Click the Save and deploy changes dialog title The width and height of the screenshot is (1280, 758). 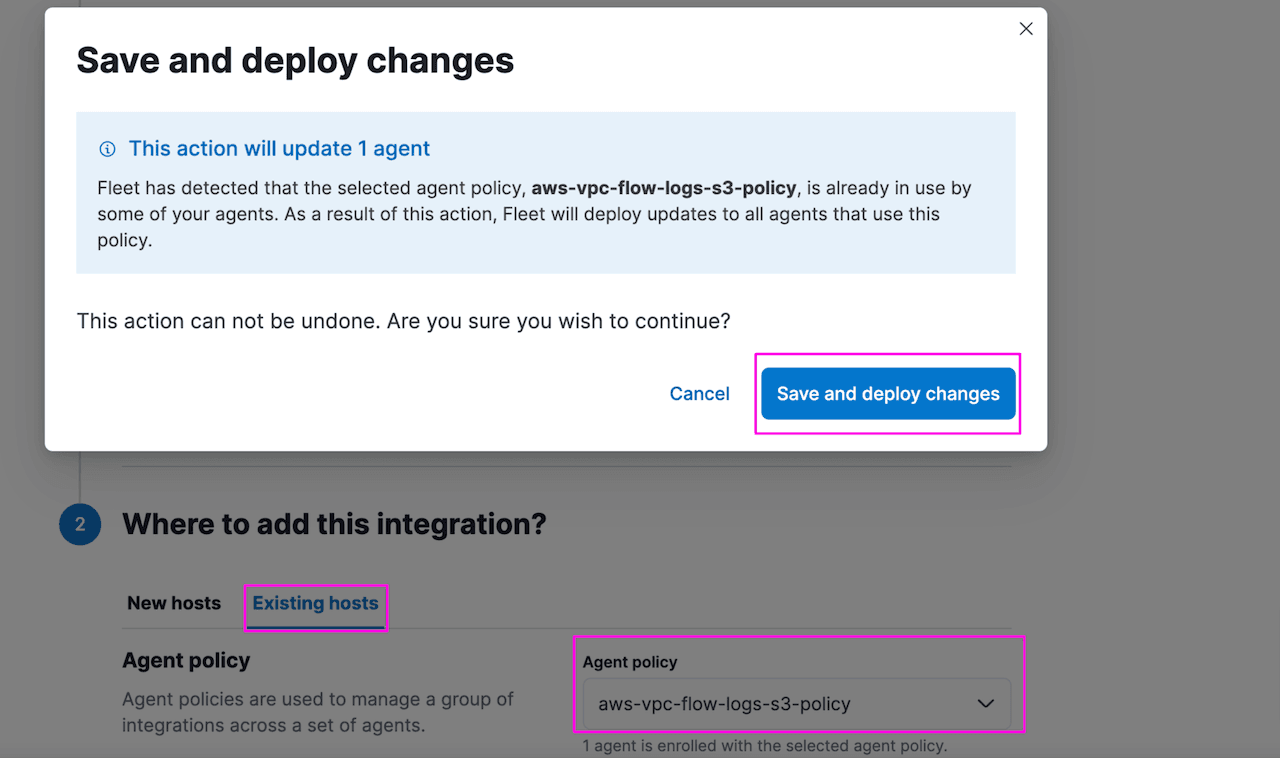[x=294, y=60]
